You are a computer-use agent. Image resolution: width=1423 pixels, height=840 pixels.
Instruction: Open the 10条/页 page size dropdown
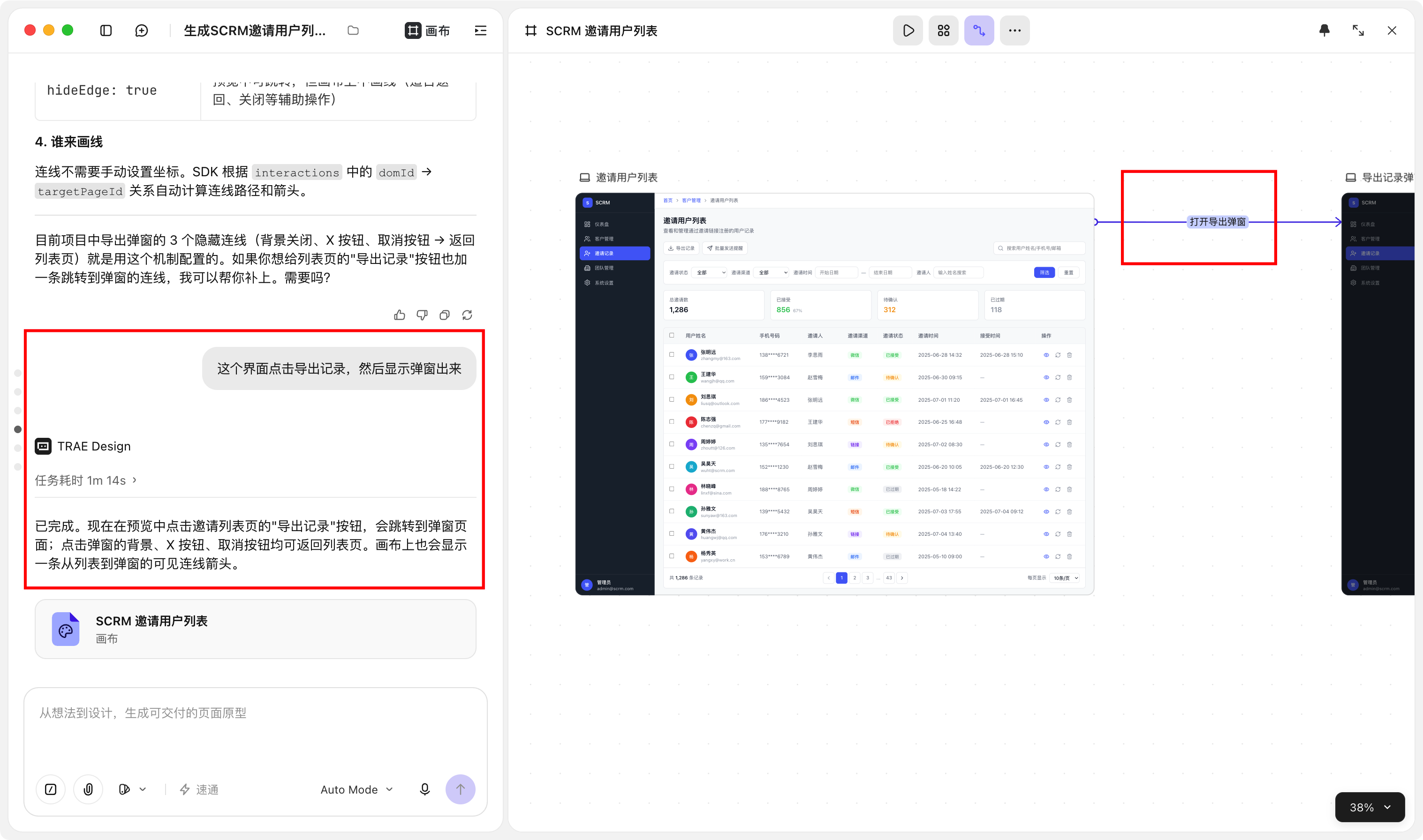click(1065, 578)
